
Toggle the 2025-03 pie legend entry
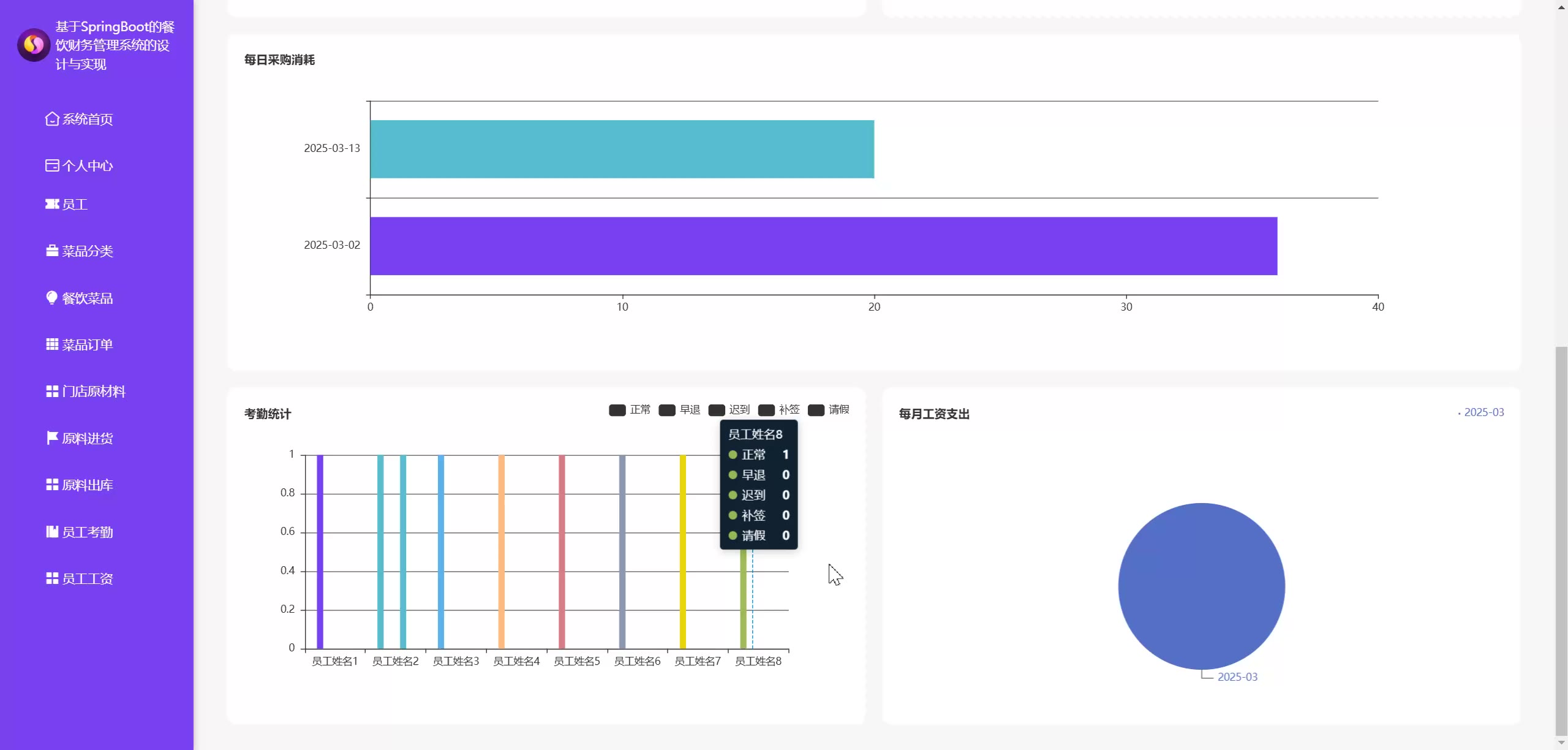pyautogui.click(x=1483, y=412)
